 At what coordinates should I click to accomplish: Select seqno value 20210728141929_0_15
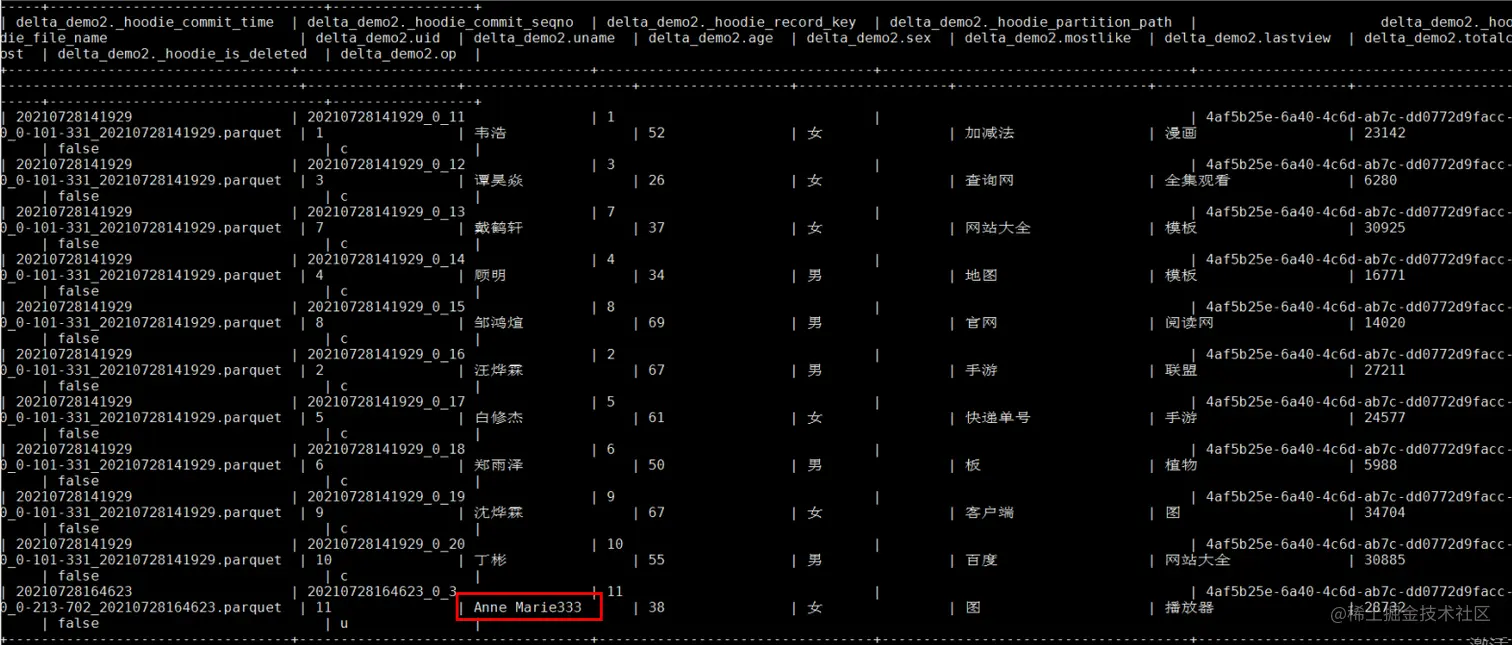pyautogui.click(x=386, y=307)
